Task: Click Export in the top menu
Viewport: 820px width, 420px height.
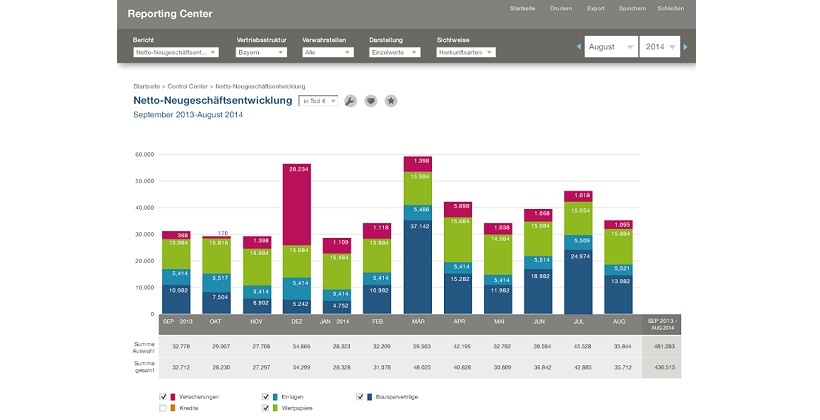Action: pyautogui.click(x=596, y=8)
